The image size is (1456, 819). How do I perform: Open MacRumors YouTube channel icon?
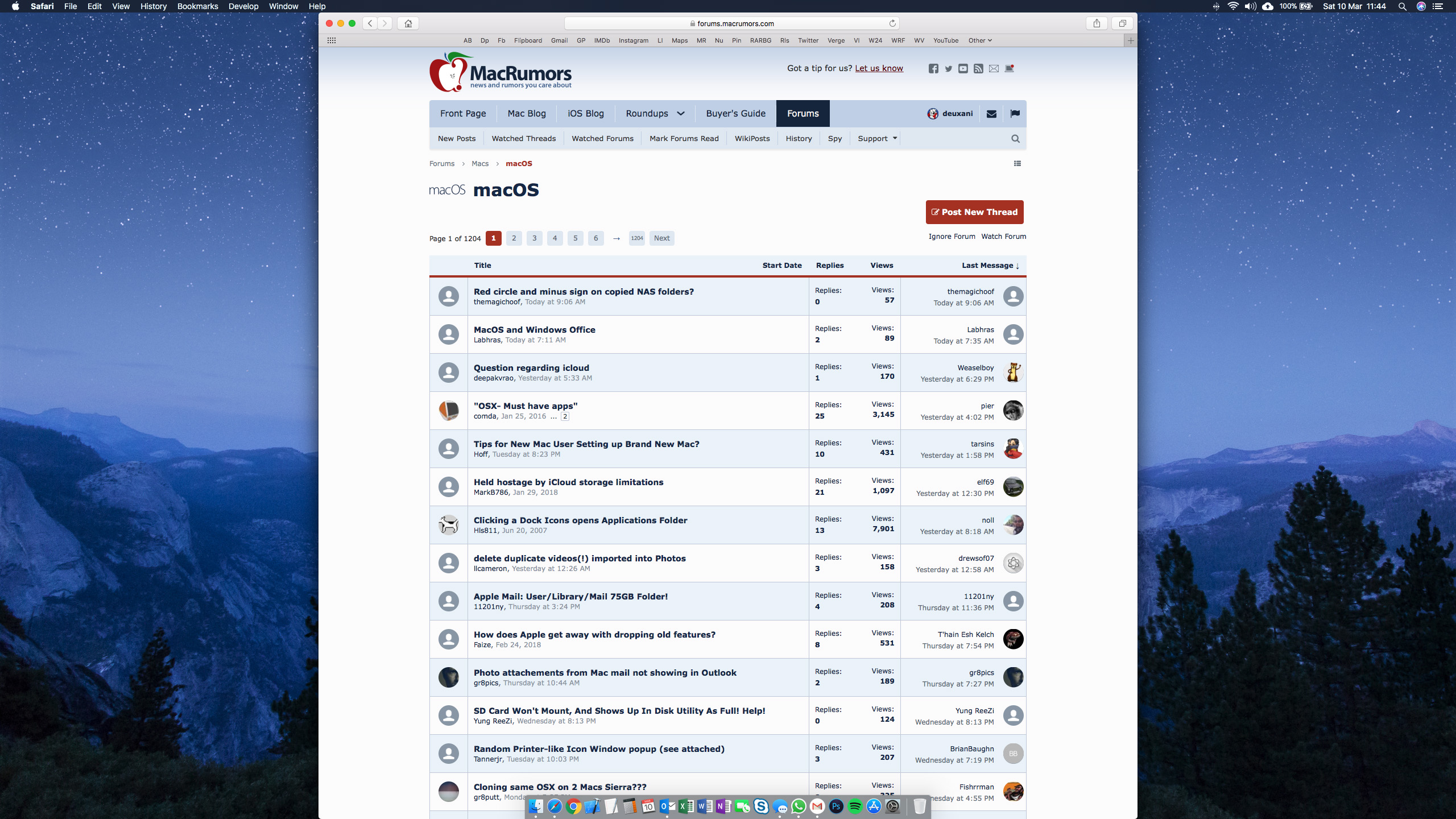coord(963,68)
